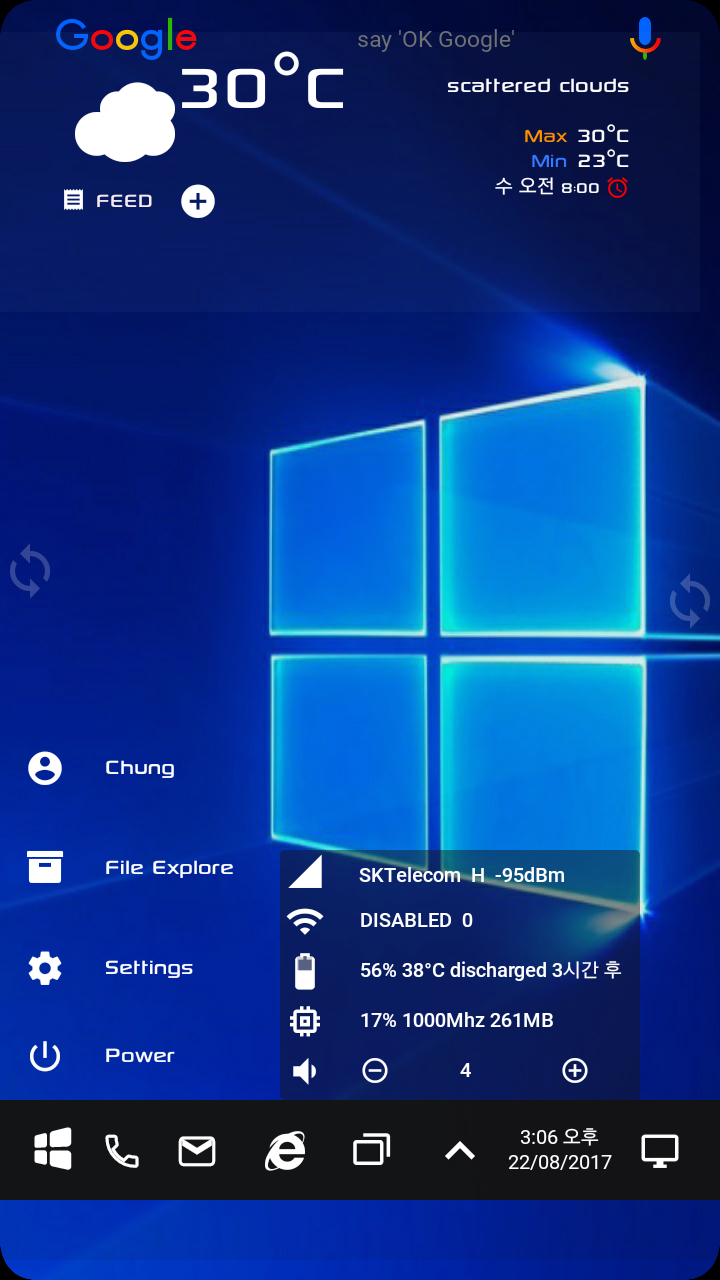Image resolution: width=720 pixels, height=1280 pixels.
Task: Decrease volume with the minus button
Action: pos(375,1071)
